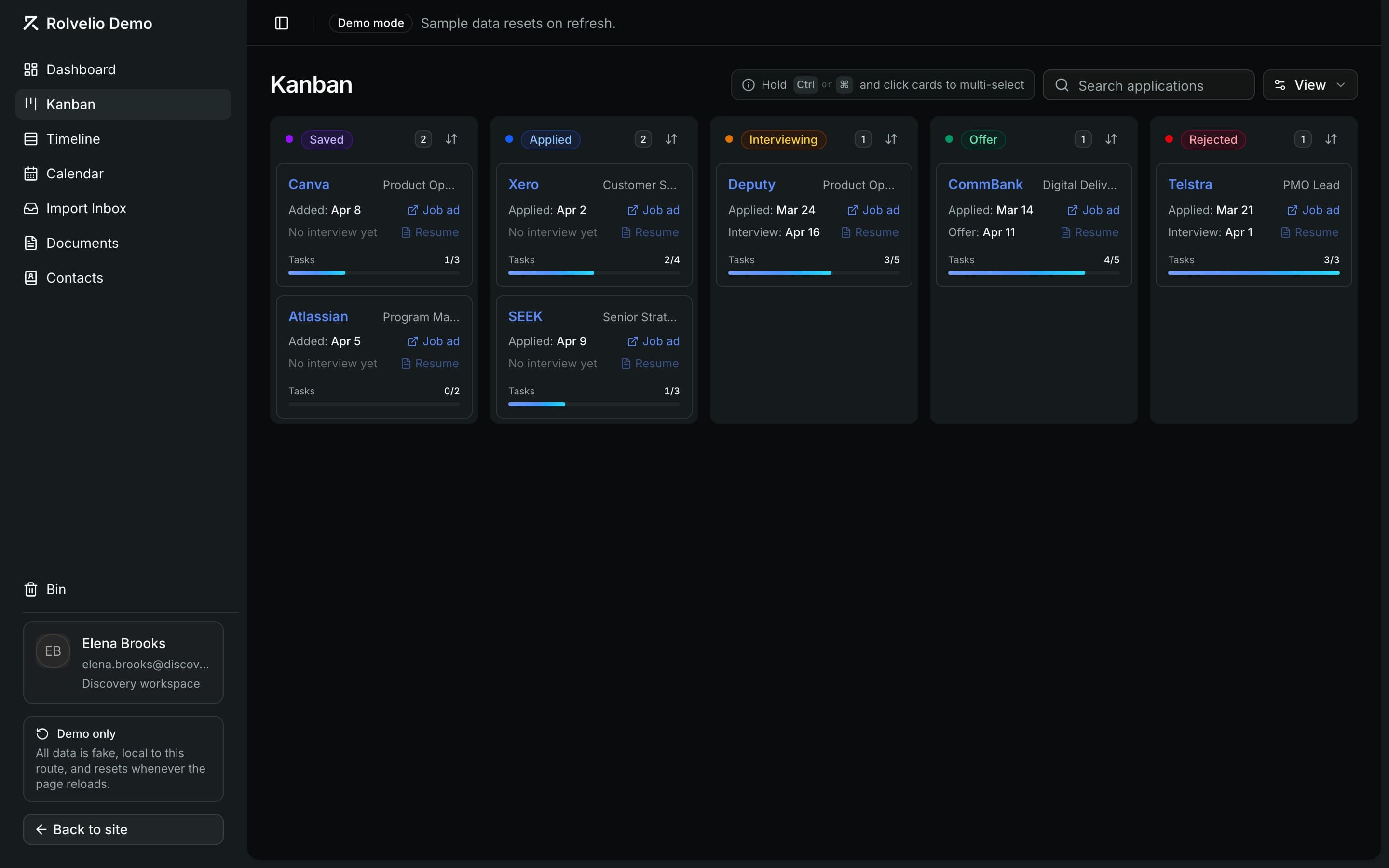The image size is (1389, 868).
Task: Click the EB avatar
Action: point(53,651)
